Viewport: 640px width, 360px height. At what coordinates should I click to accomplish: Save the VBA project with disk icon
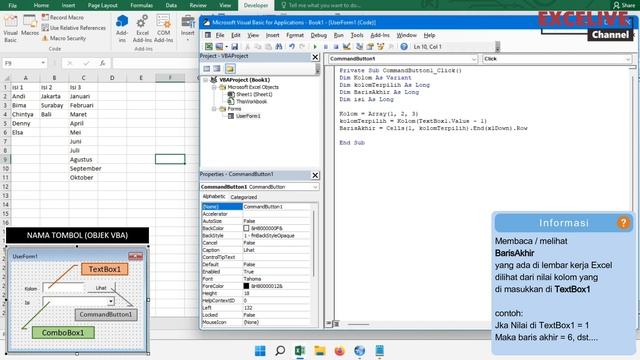[x=235, y=47]
